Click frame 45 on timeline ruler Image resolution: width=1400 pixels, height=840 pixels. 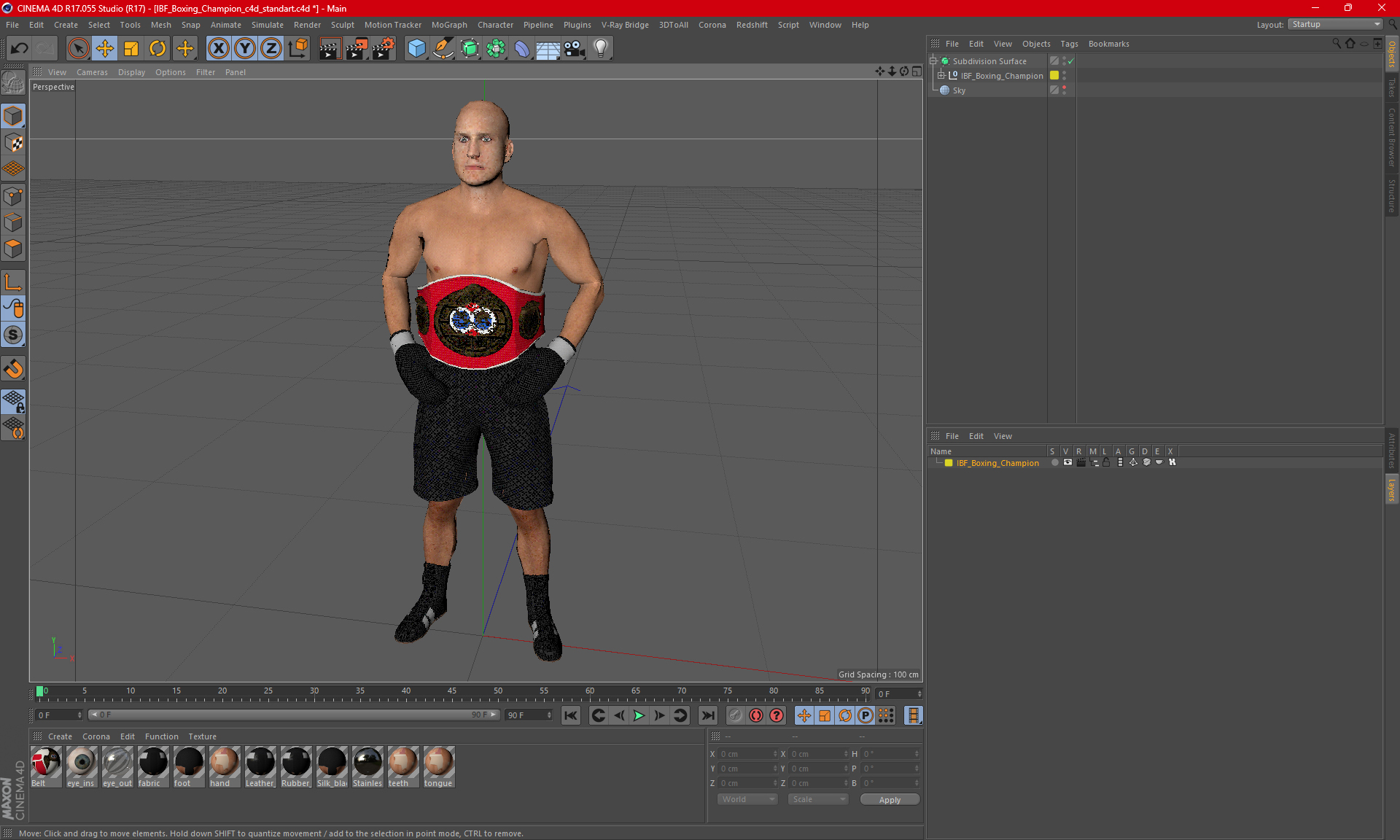point(452,692)
